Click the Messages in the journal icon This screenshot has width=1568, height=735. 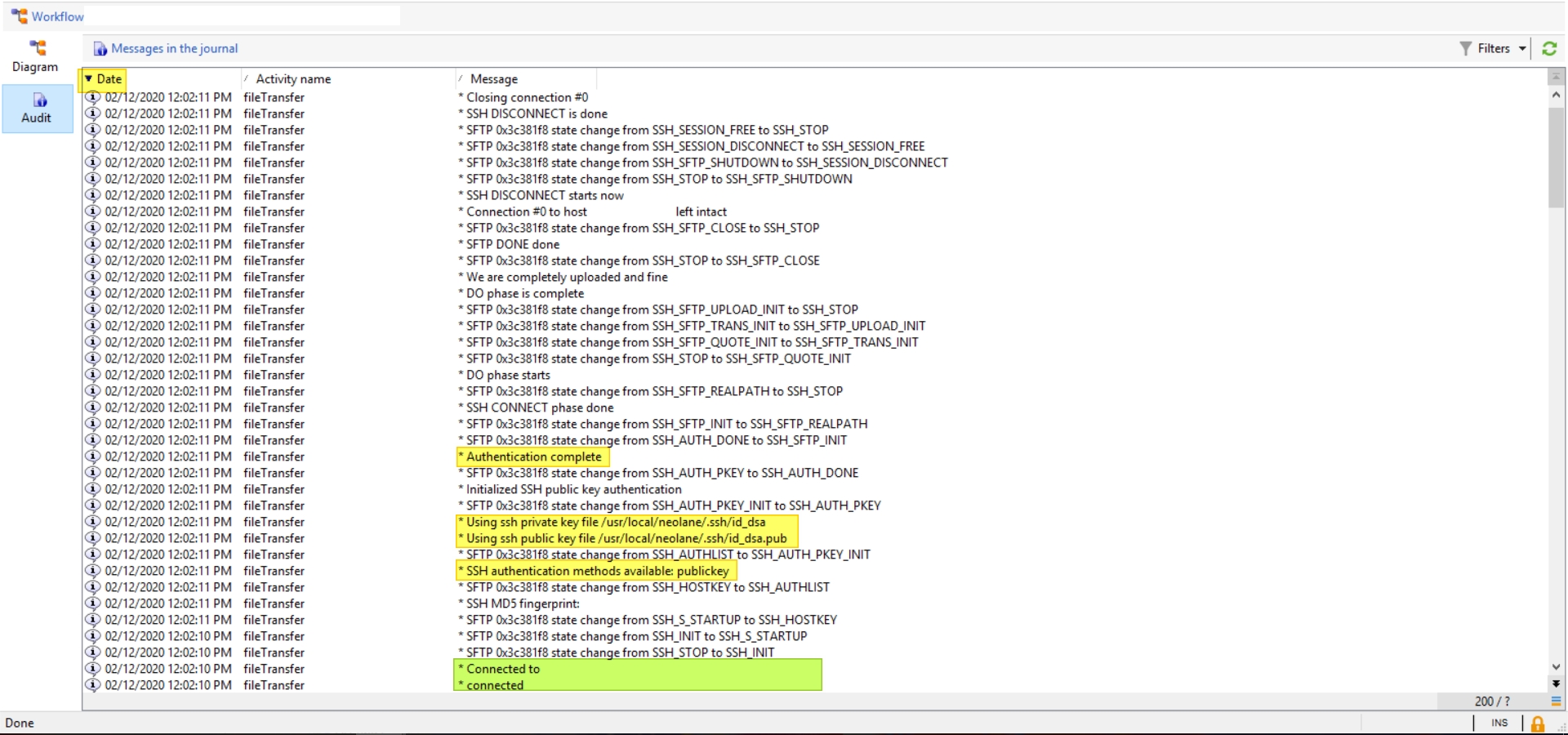coord(100,49)
